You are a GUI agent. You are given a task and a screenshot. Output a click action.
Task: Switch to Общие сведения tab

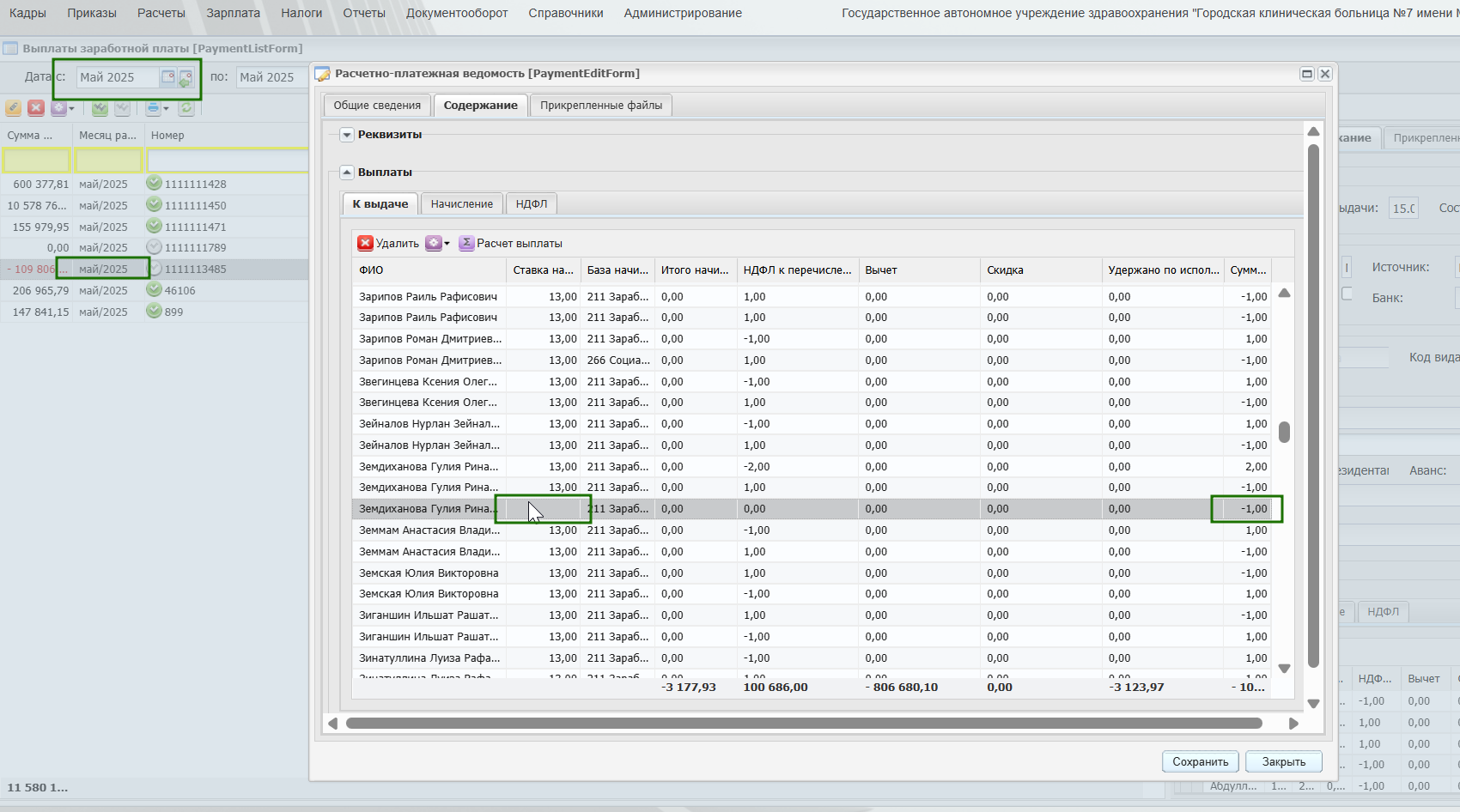[x=377, y=106]
